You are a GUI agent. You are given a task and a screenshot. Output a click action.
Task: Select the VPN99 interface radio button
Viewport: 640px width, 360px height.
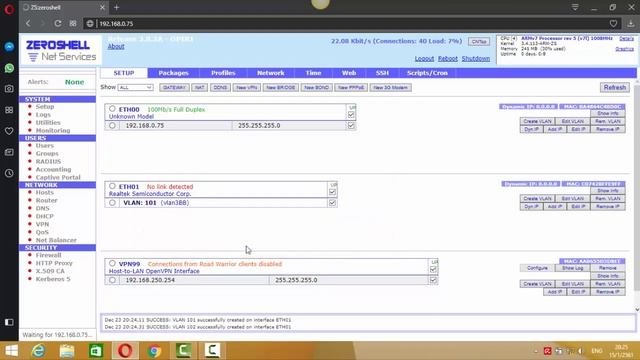click(x=112, y=263)
